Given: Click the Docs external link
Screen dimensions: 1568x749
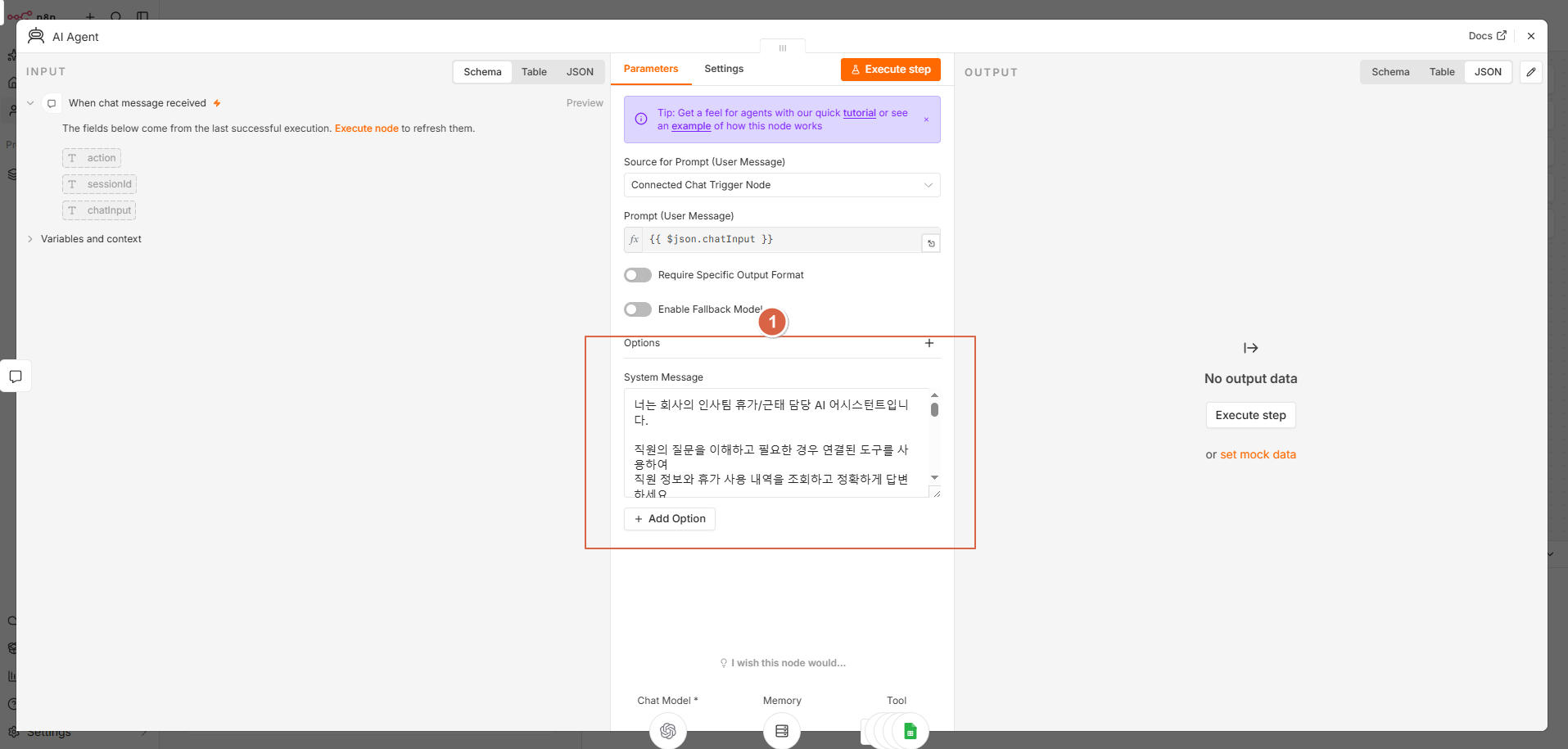Looking at the screenshot, I should point(1487,36).
